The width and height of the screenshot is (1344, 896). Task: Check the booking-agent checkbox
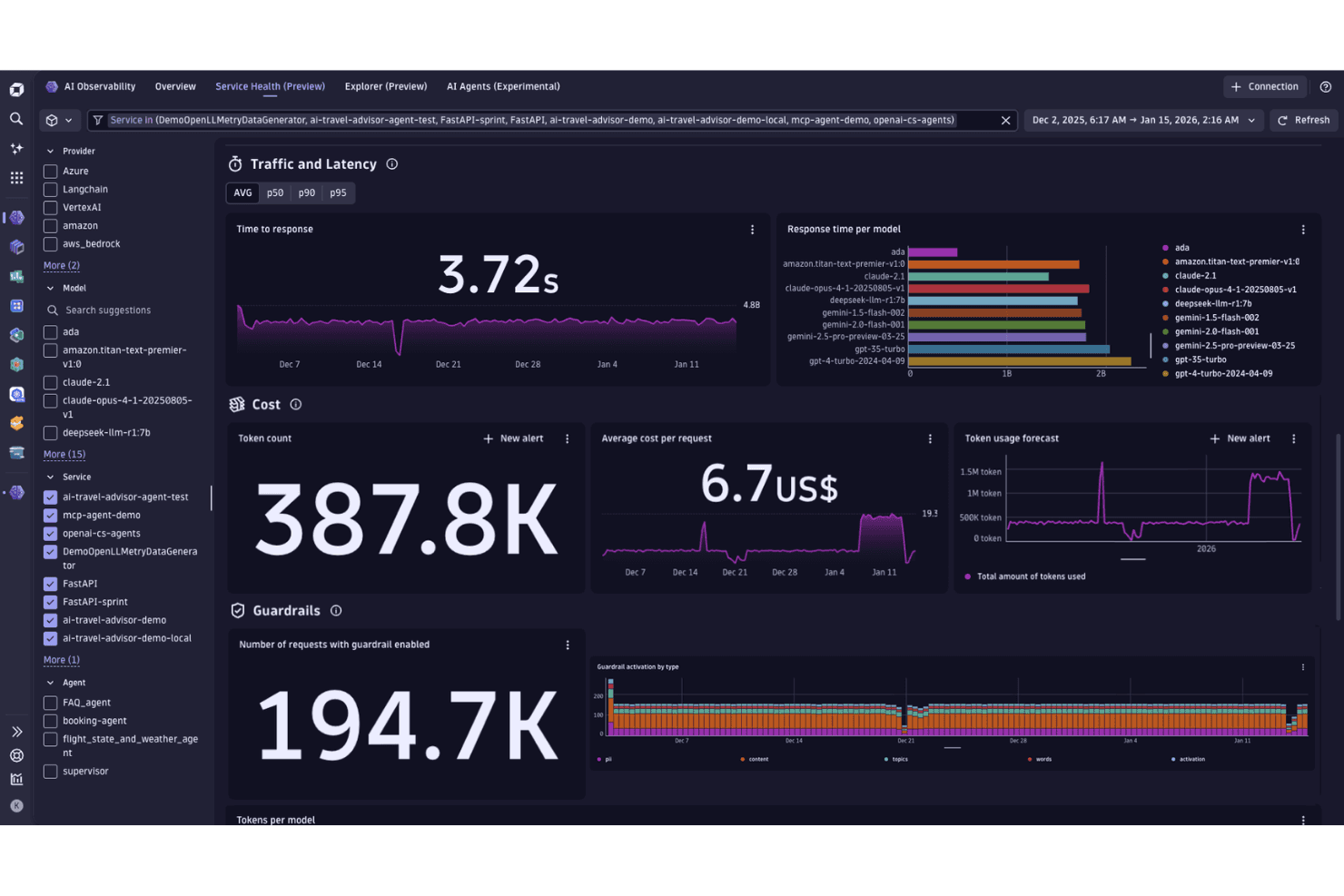(51, 722)
